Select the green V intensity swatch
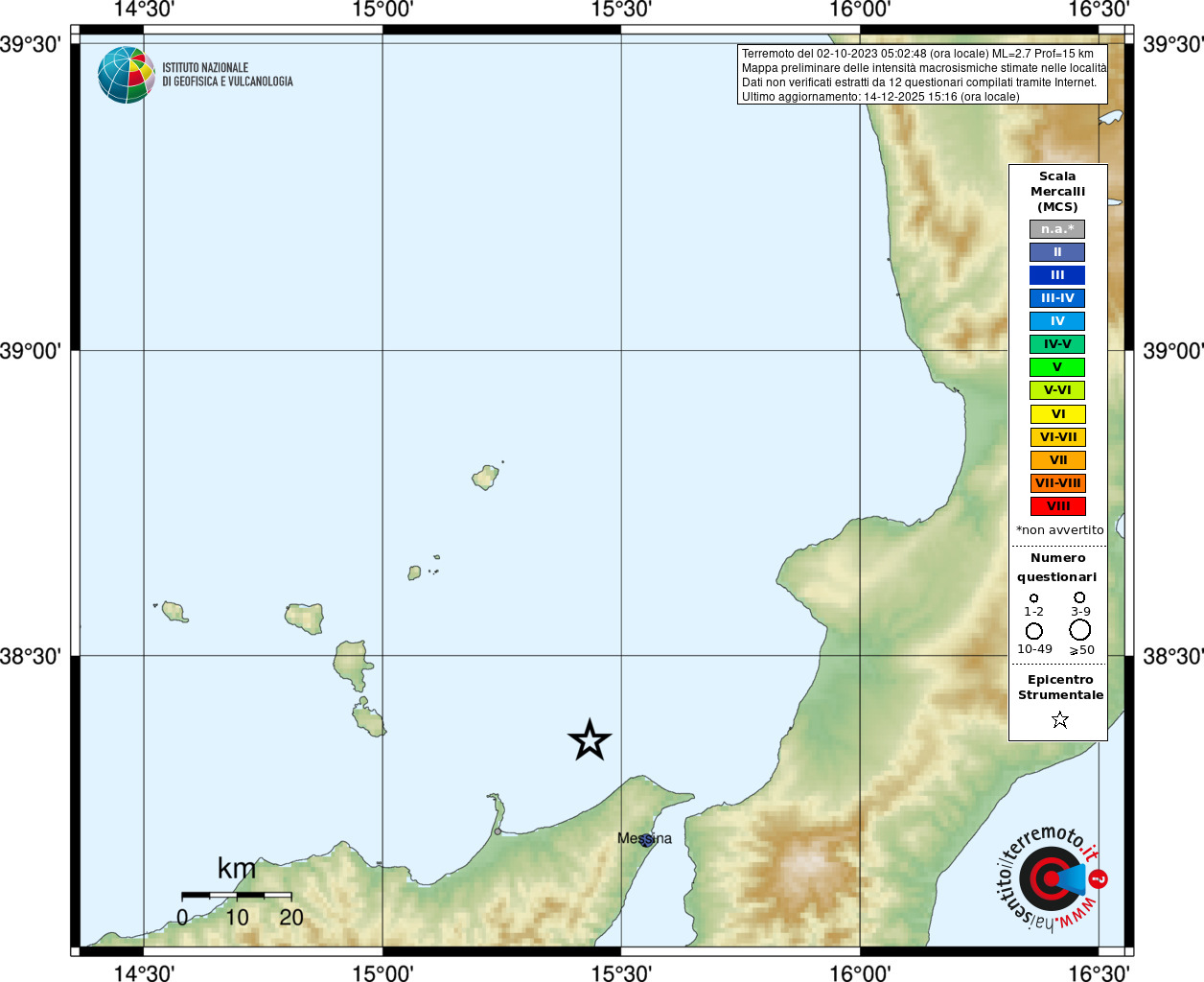 point(1057,367)
